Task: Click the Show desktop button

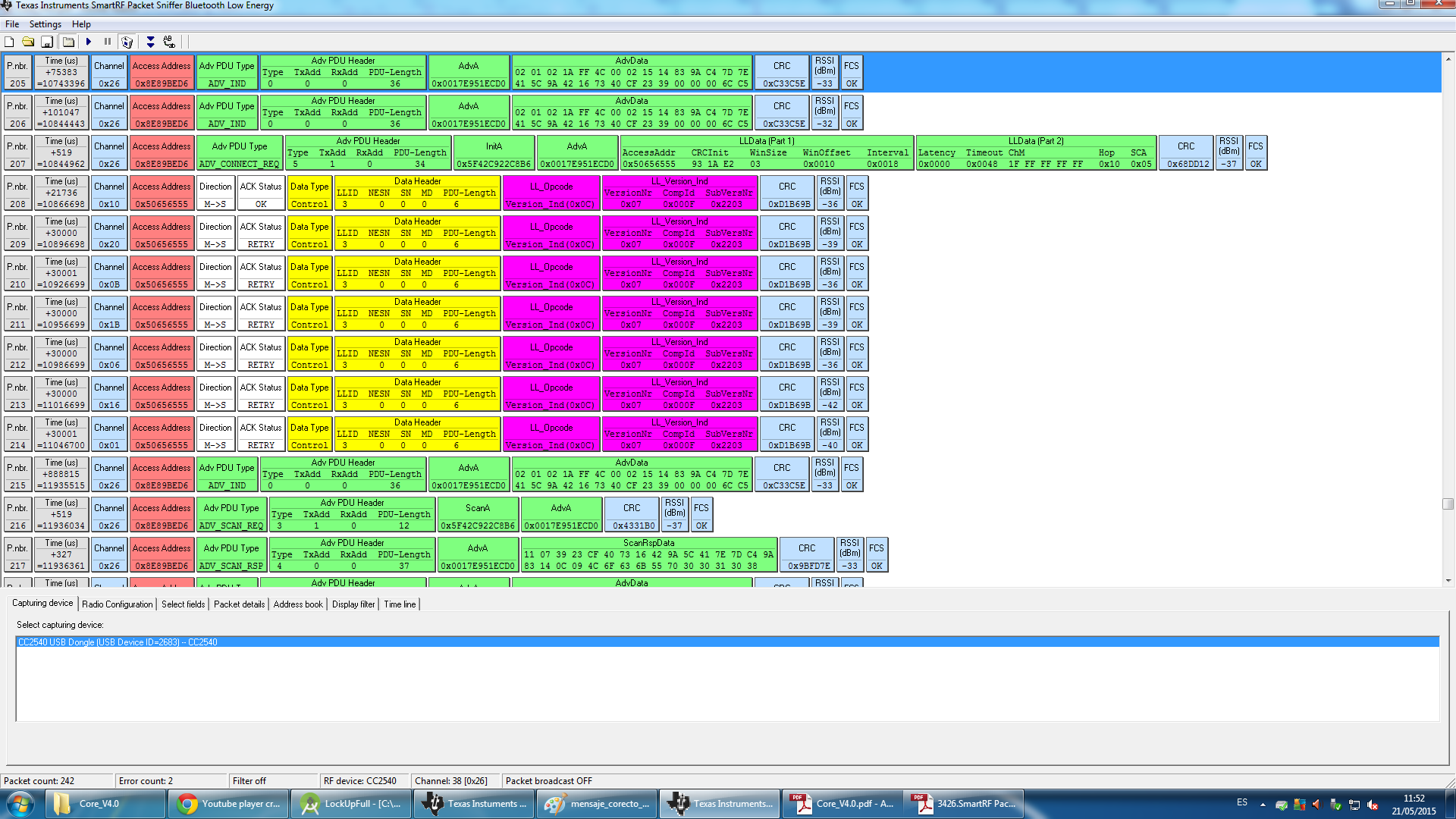Action: coord(1450,804)
